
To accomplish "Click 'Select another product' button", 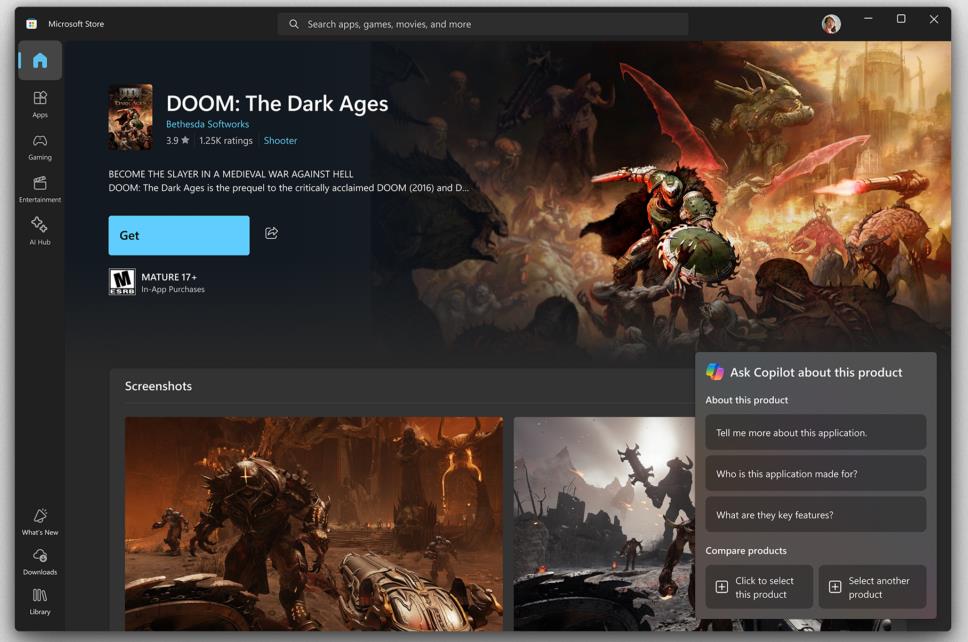I will coord(872,587).
